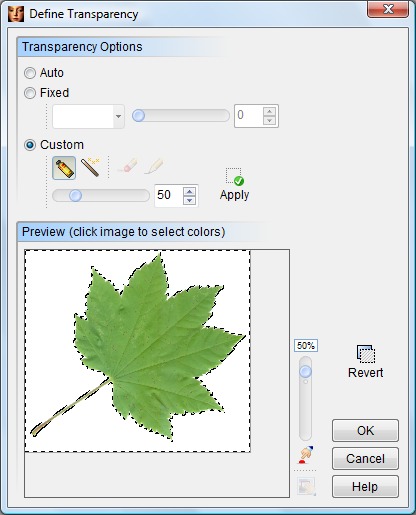
Task: Click the 50% preview zoom slider thumb
Action: tap(305, 371)
